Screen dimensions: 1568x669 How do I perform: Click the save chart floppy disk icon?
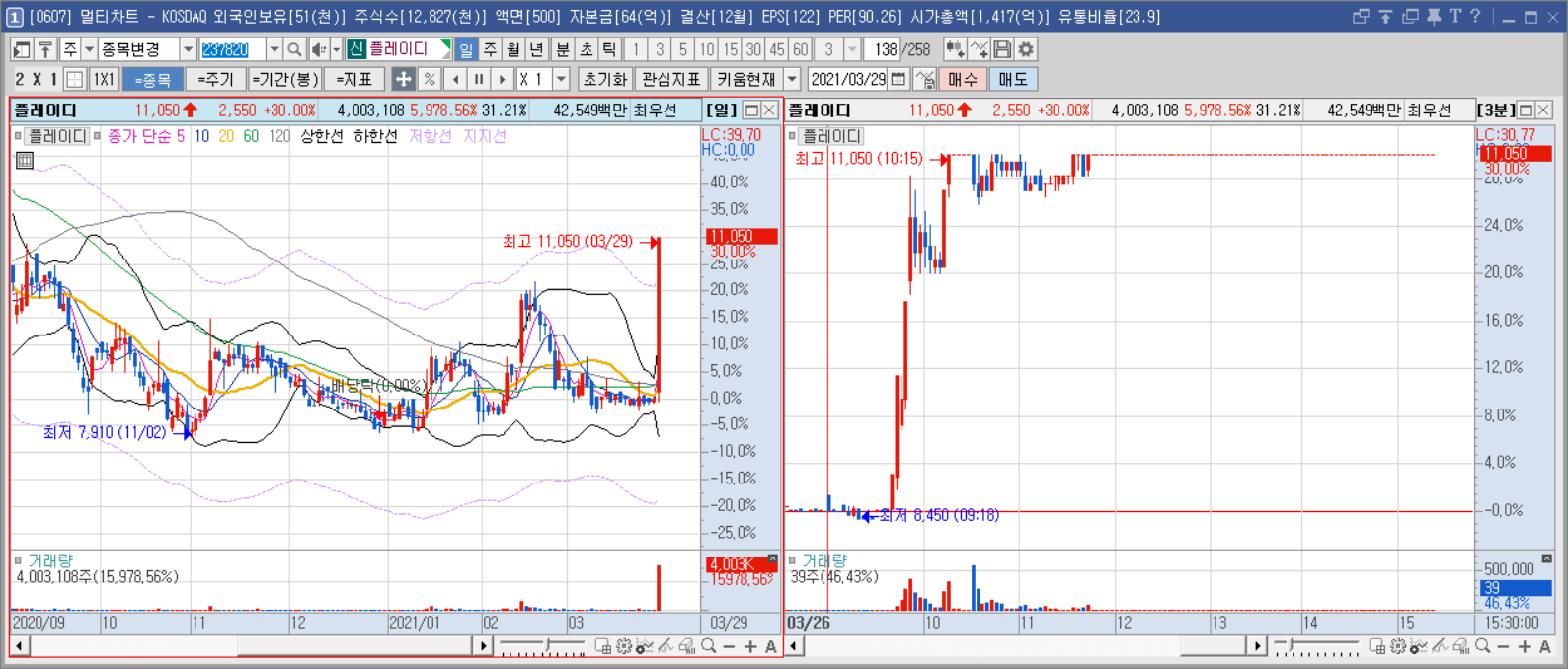(x=1002, y=49)
